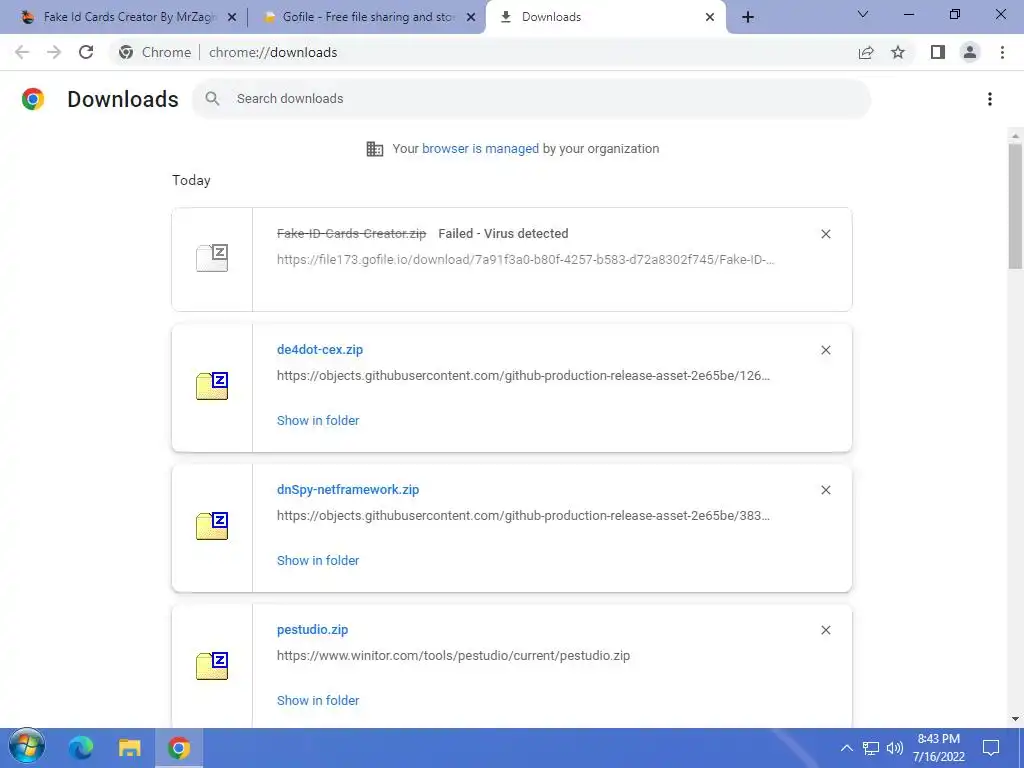Click the failed Fake-ID-Cards-Creator.zip file icon
This screenshot has height=768, width=1024.
point(212,258)
